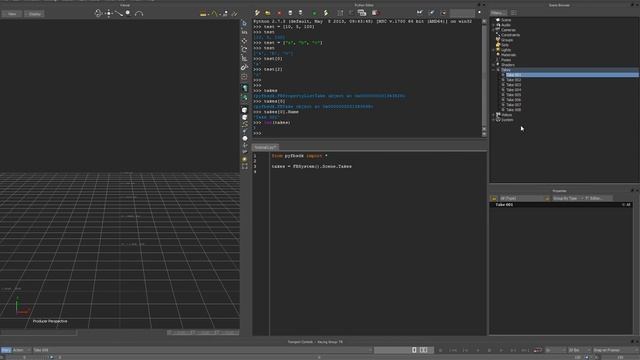Click the Producer Perspective label in Viewer
This screenshot has width=640, height=360.
[x=50, y=322]
